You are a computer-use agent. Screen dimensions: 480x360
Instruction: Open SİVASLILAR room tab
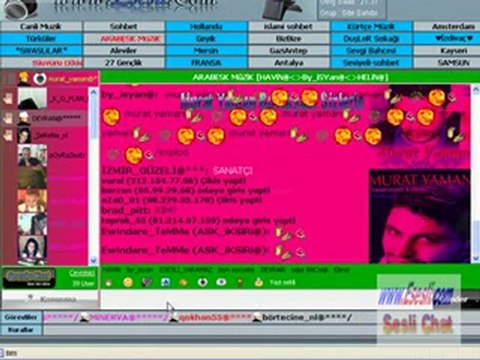click(41, 51)
